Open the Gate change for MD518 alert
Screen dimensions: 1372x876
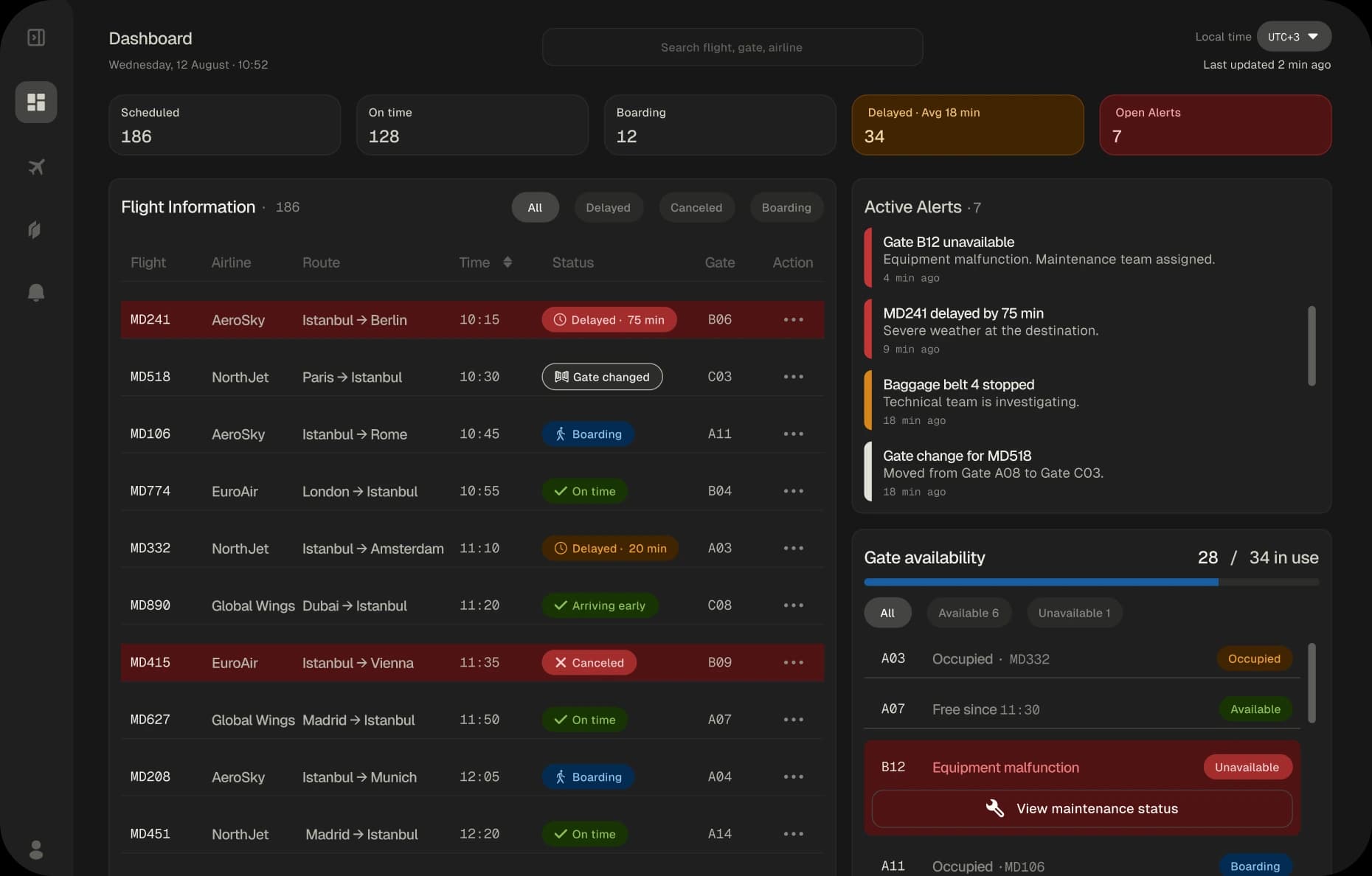1084,472
